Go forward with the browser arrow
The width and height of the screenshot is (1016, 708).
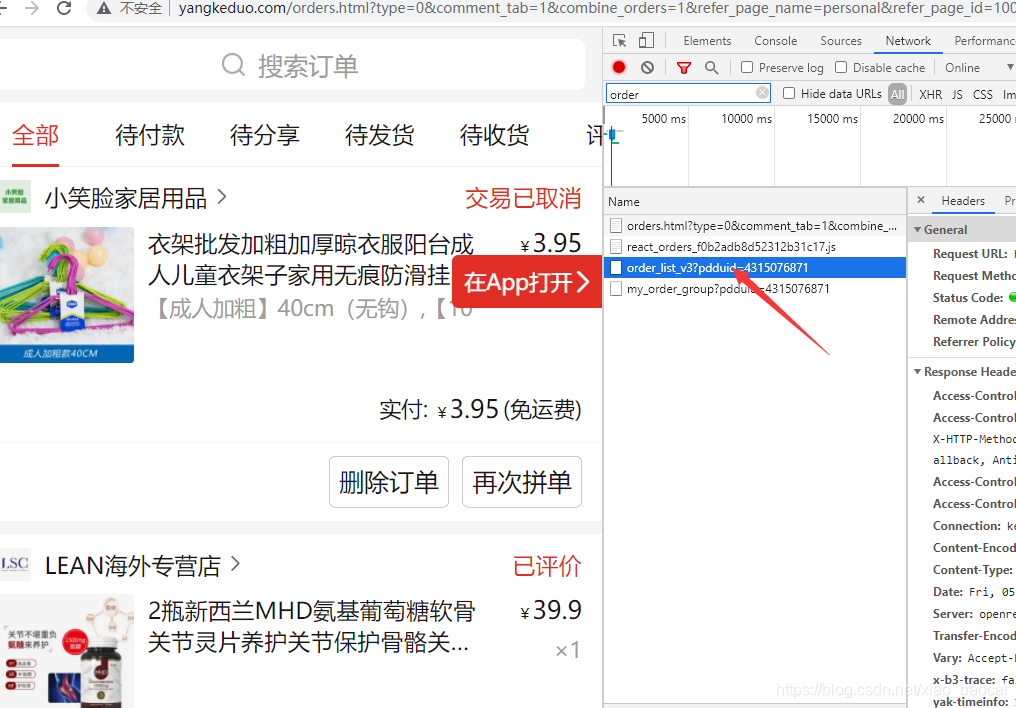(32, 8)
